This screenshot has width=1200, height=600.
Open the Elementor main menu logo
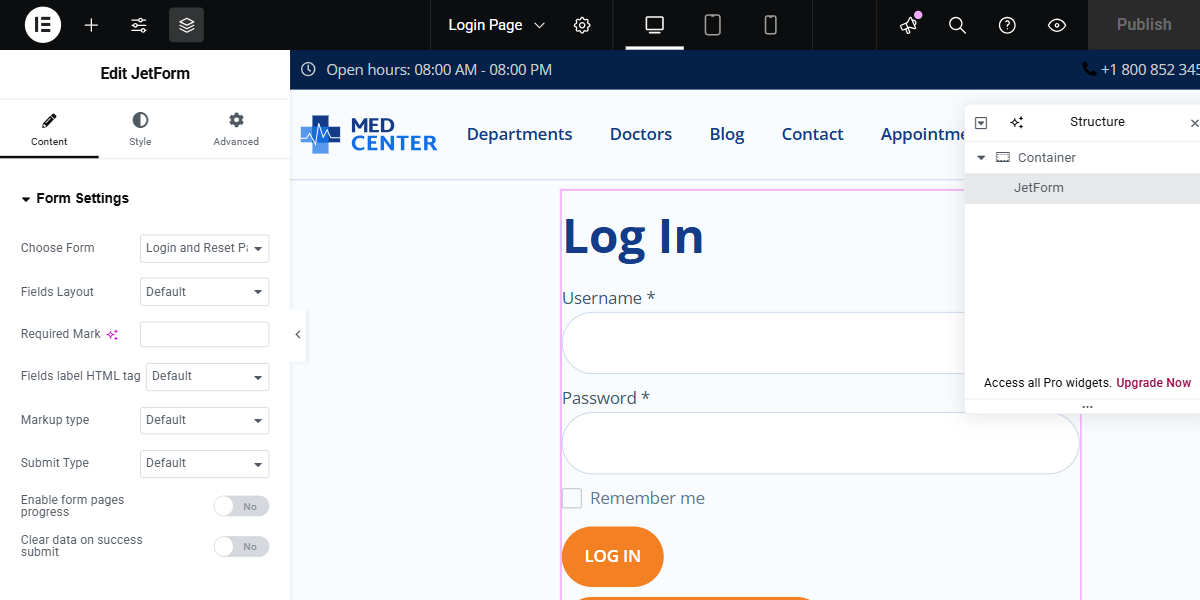[42, 24]
